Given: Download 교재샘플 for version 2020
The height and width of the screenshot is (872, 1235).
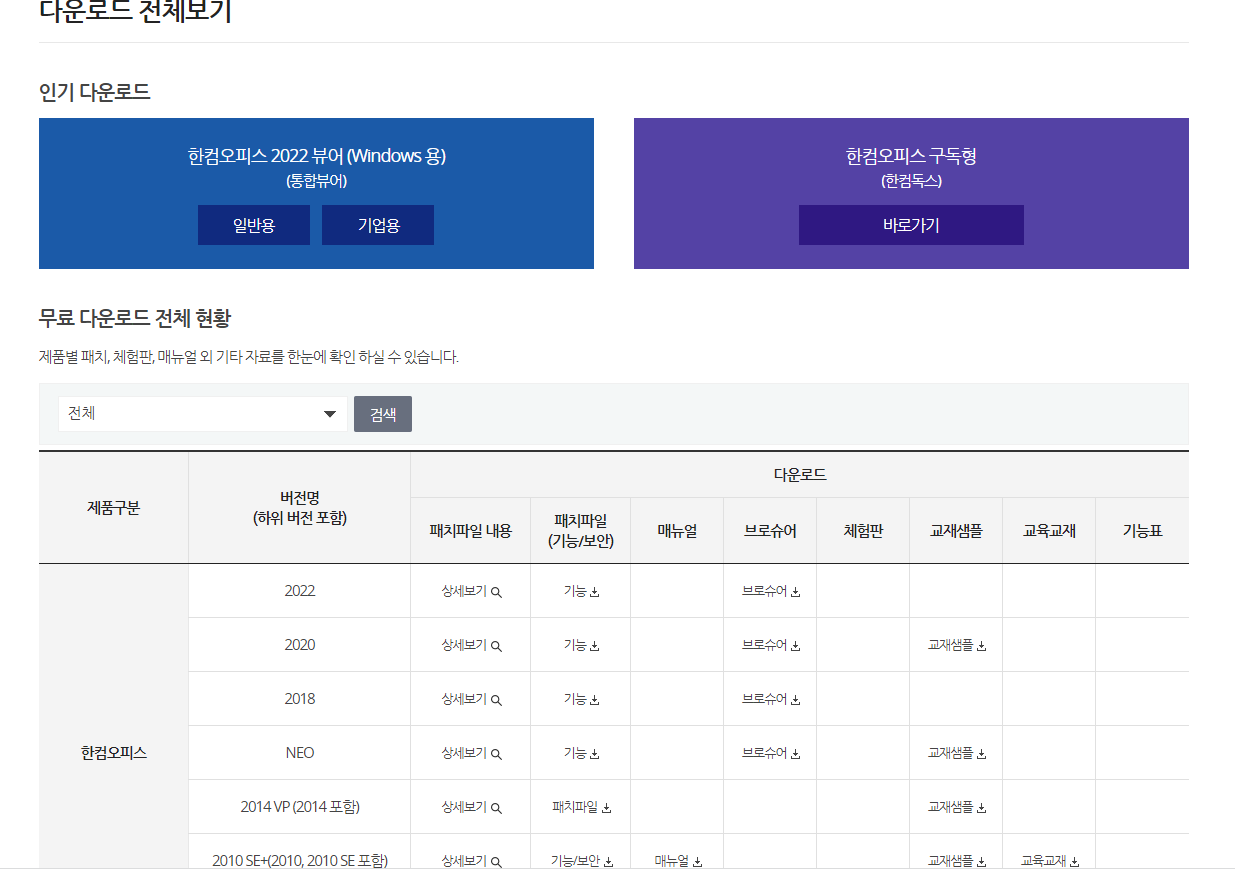Looking at the screenshot, I should click(957, 645).
